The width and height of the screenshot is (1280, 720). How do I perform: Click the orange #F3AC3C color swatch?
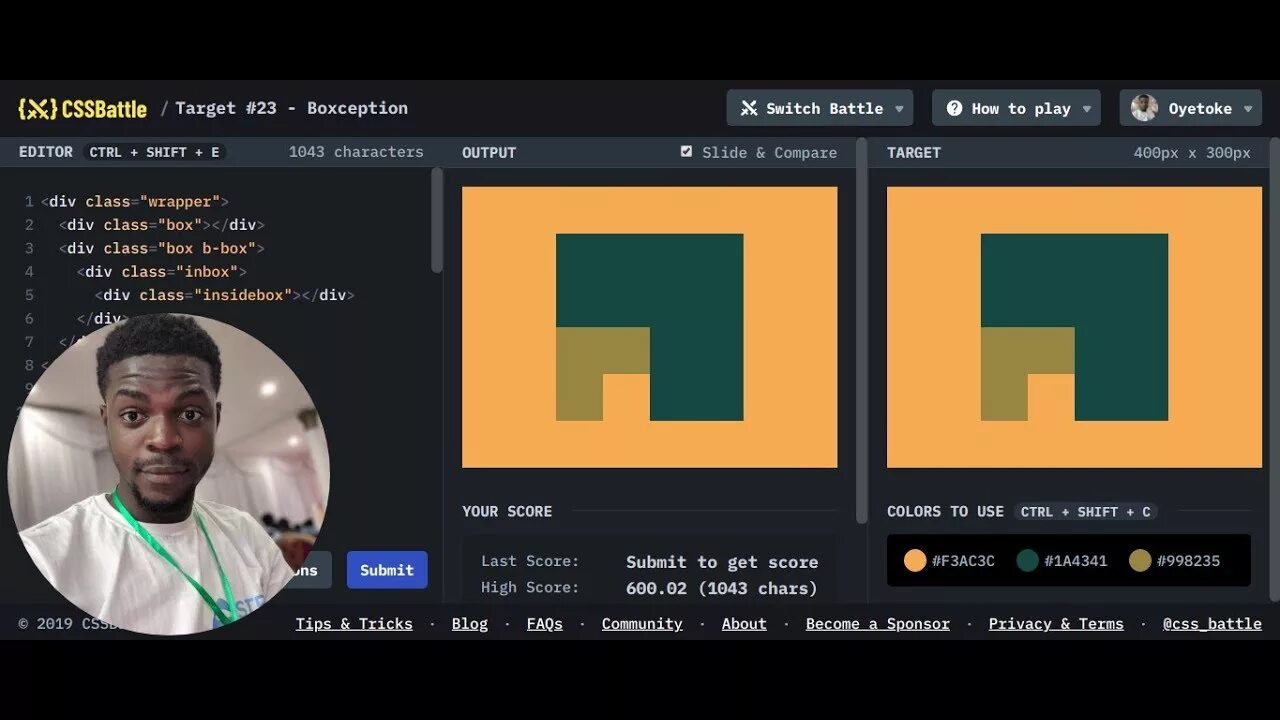tap(915, 561)
